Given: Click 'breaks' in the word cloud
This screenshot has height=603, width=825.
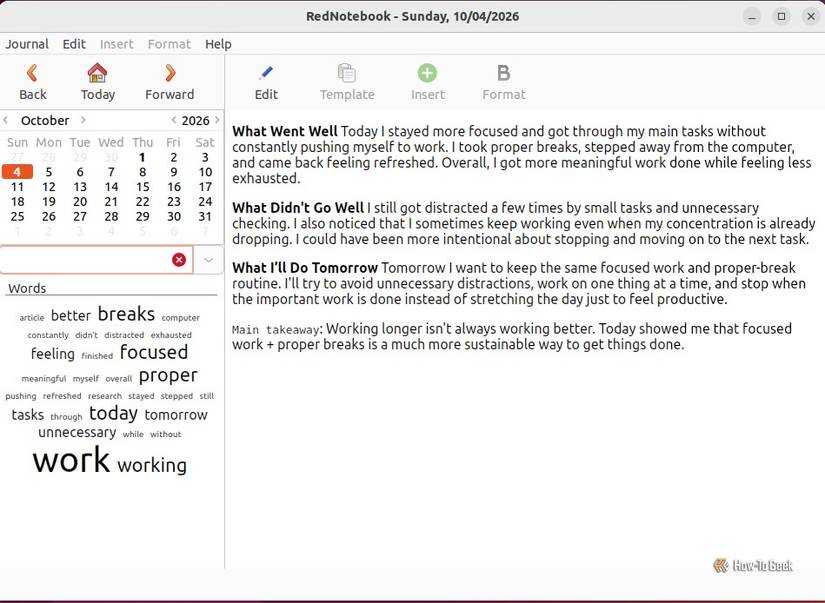Looking at the screenshot, I should coord(126,314).
